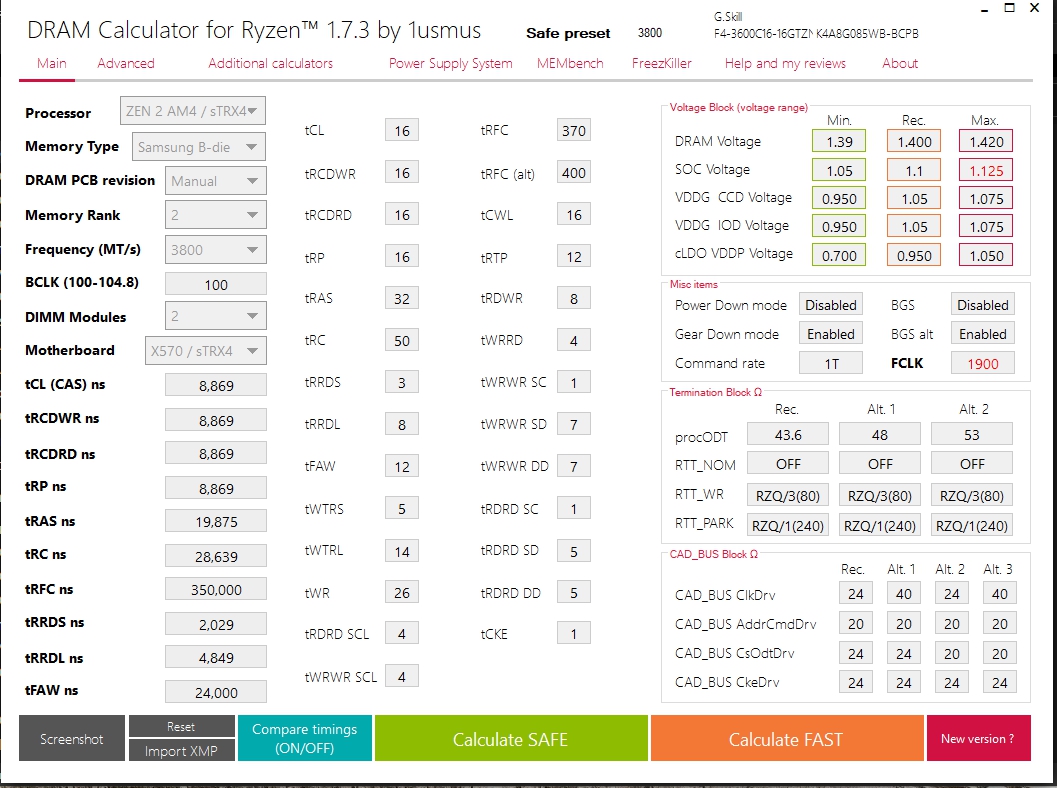The image size is (1057, 788).
Task: Click the BCLK input field
Action: click(216, 284)
